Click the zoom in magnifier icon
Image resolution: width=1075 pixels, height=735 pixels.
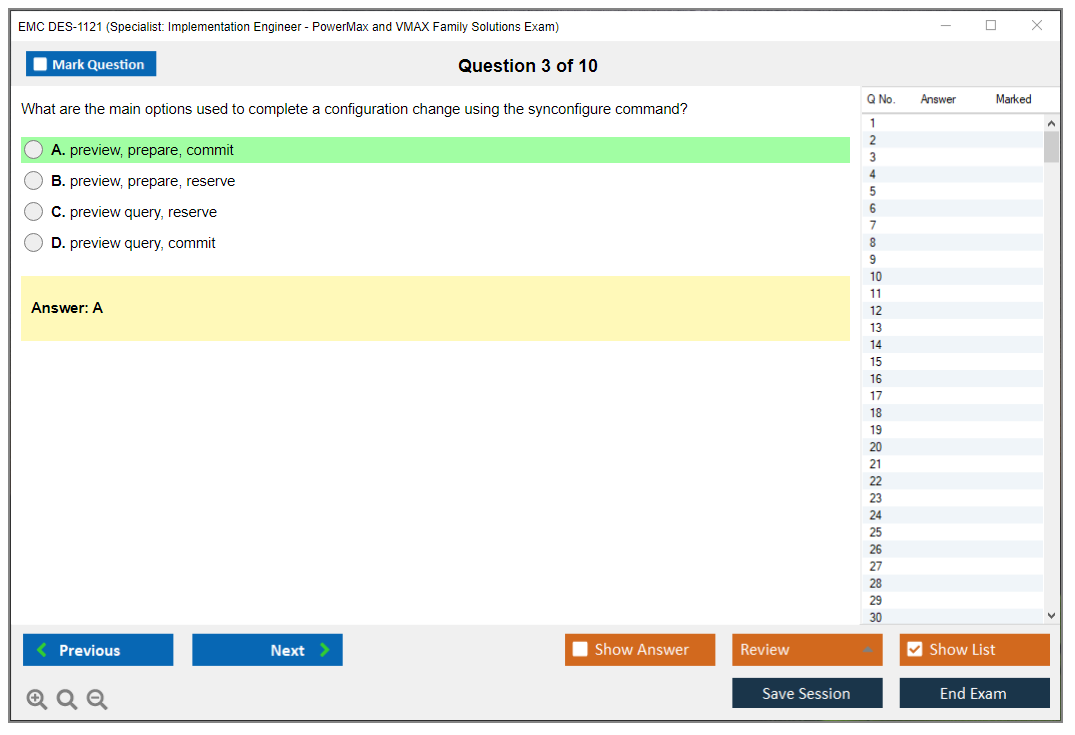37,700
